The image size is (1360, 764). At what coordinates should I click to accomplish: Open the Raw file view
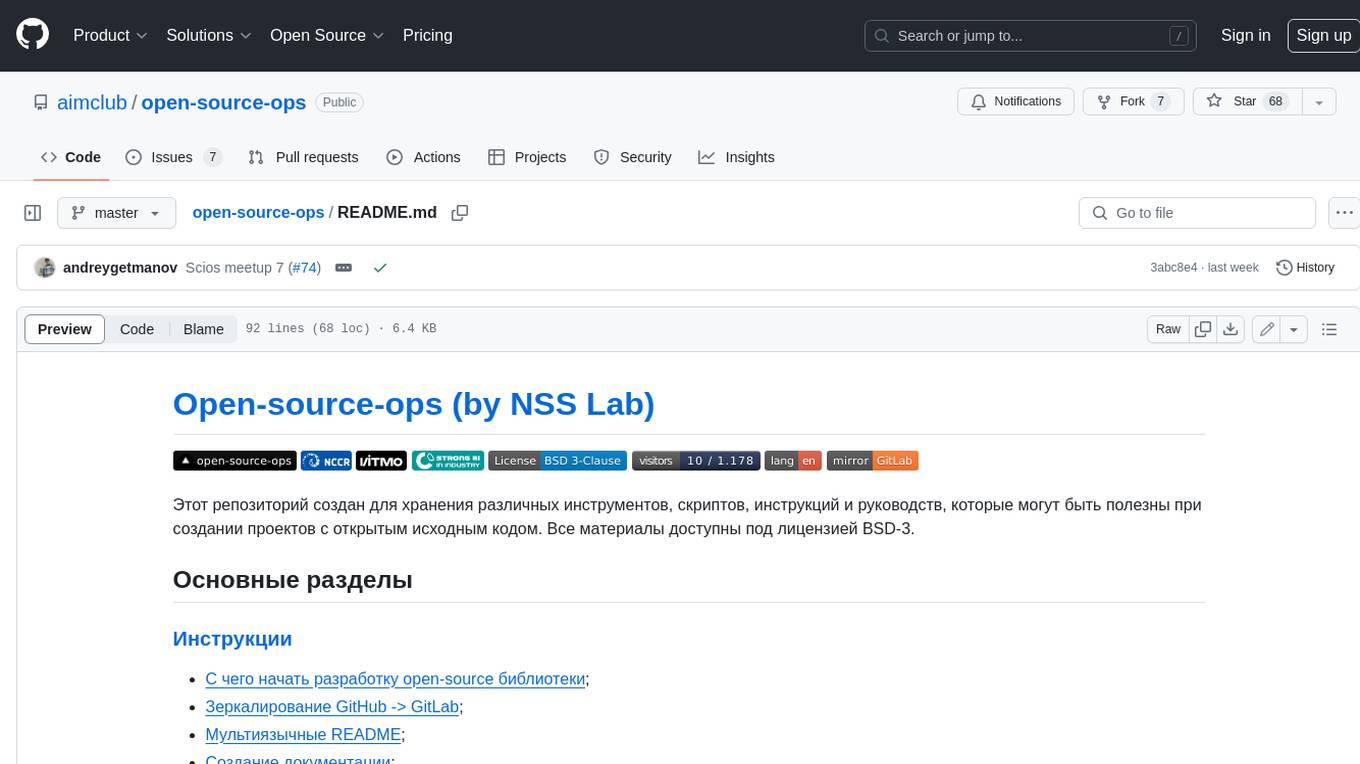(1168, 329)
